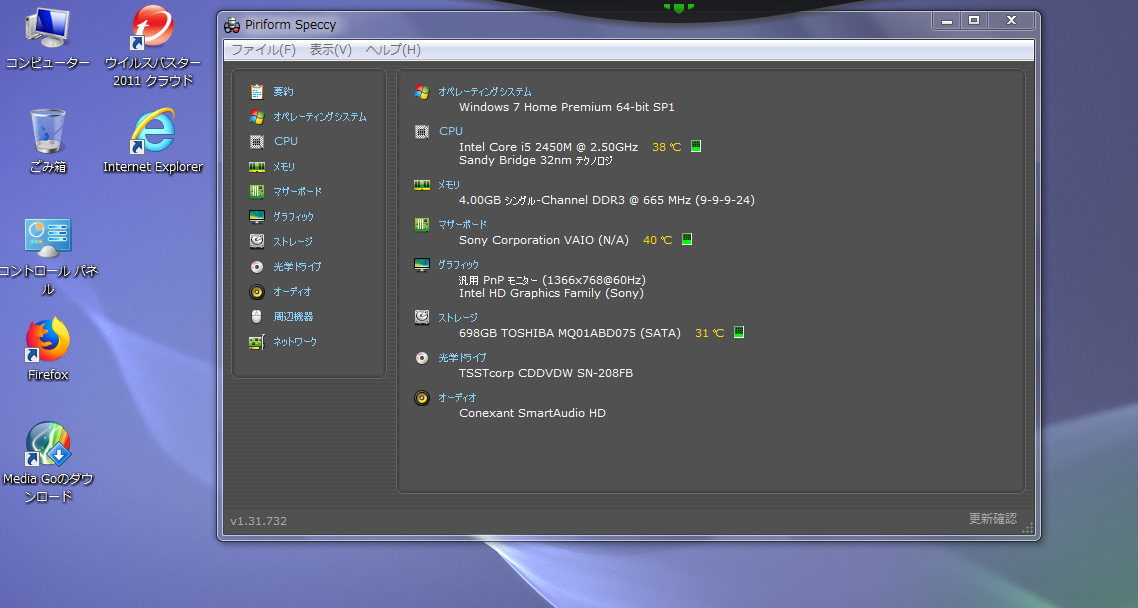Click the マザーボード icon in sidebar
Screen dimensions: 1138x608
tap(256, 192)
